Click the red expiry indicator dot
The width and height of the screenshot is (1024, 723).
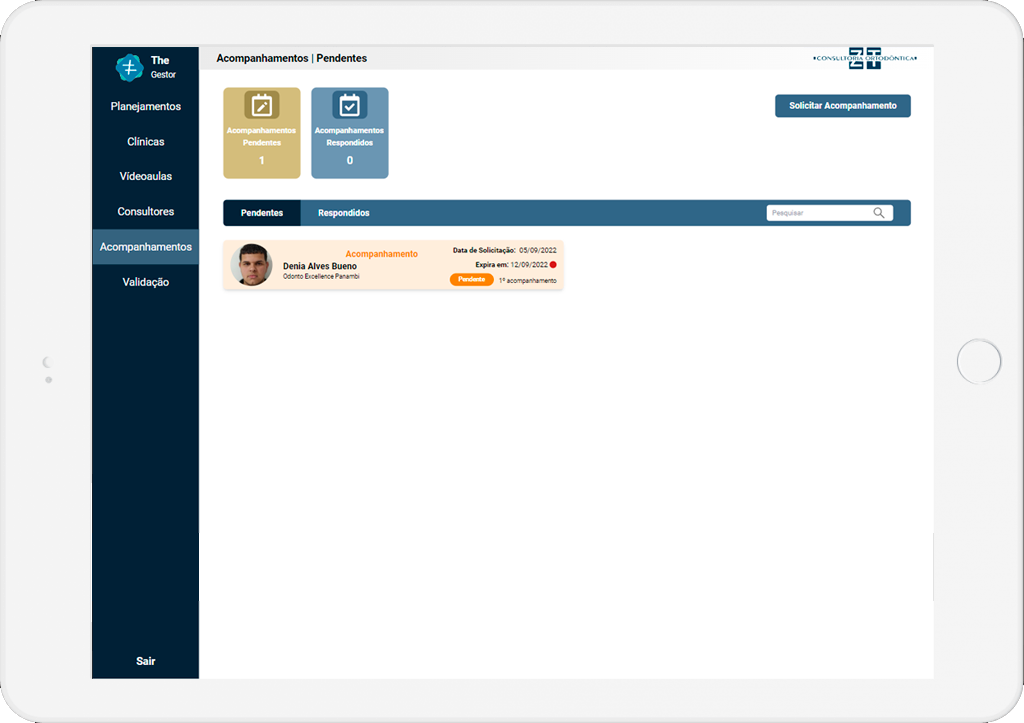coord(553,265)
